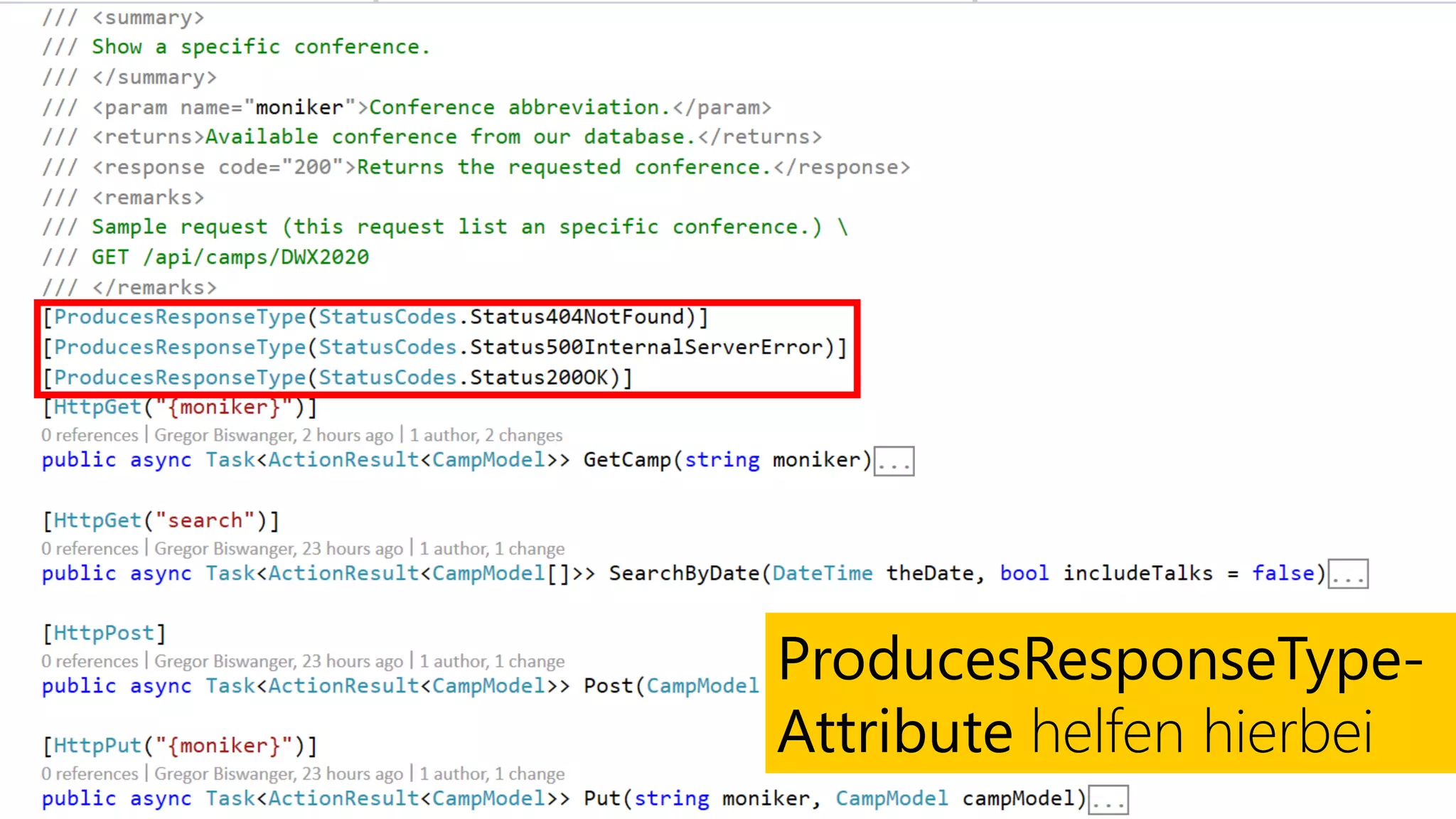Click the HttpGet "search" route string

205,520
